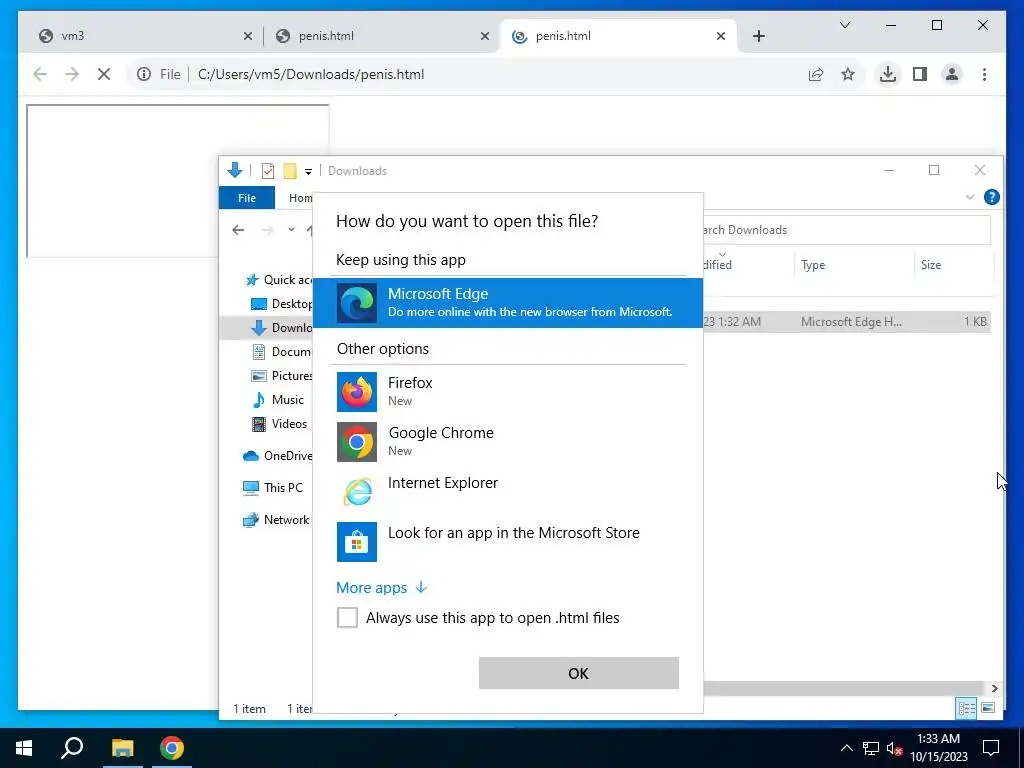This screenshot has height=768, width=1024.
Task: Toggle Chrome side panel icon
Action: coord(920,74)
